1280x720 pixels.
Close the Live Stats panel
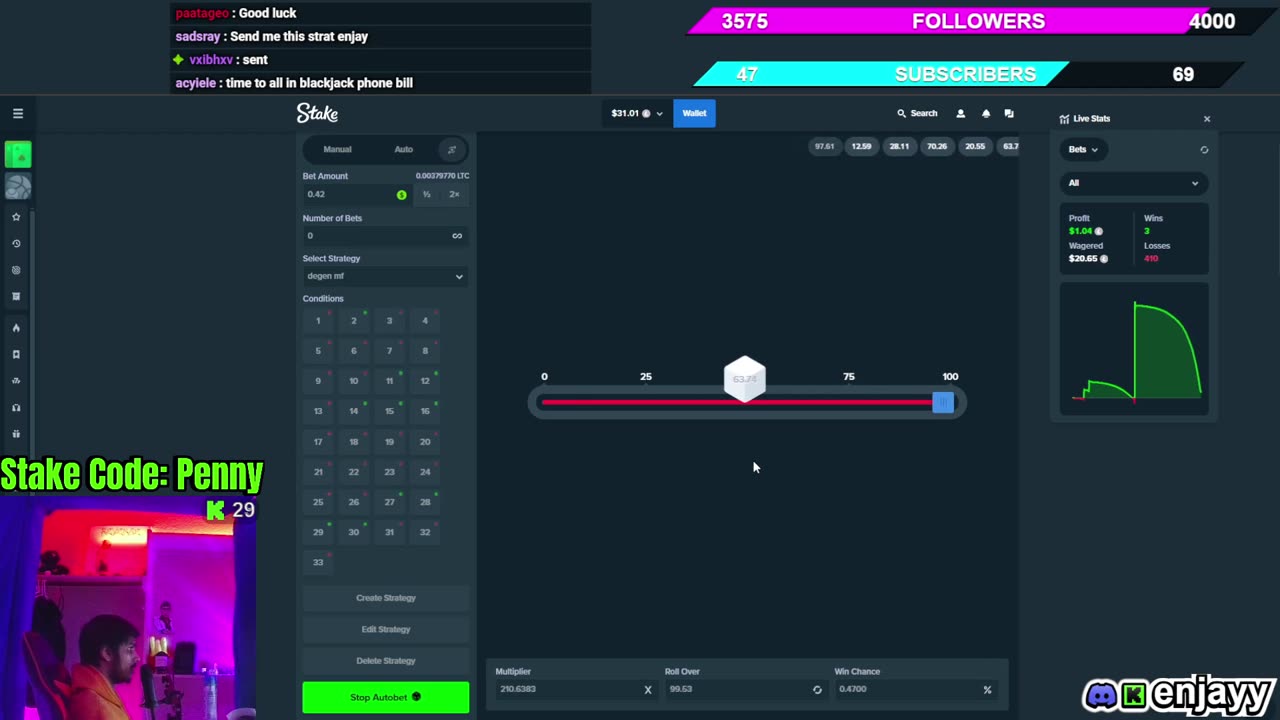tap(1207, 119)
